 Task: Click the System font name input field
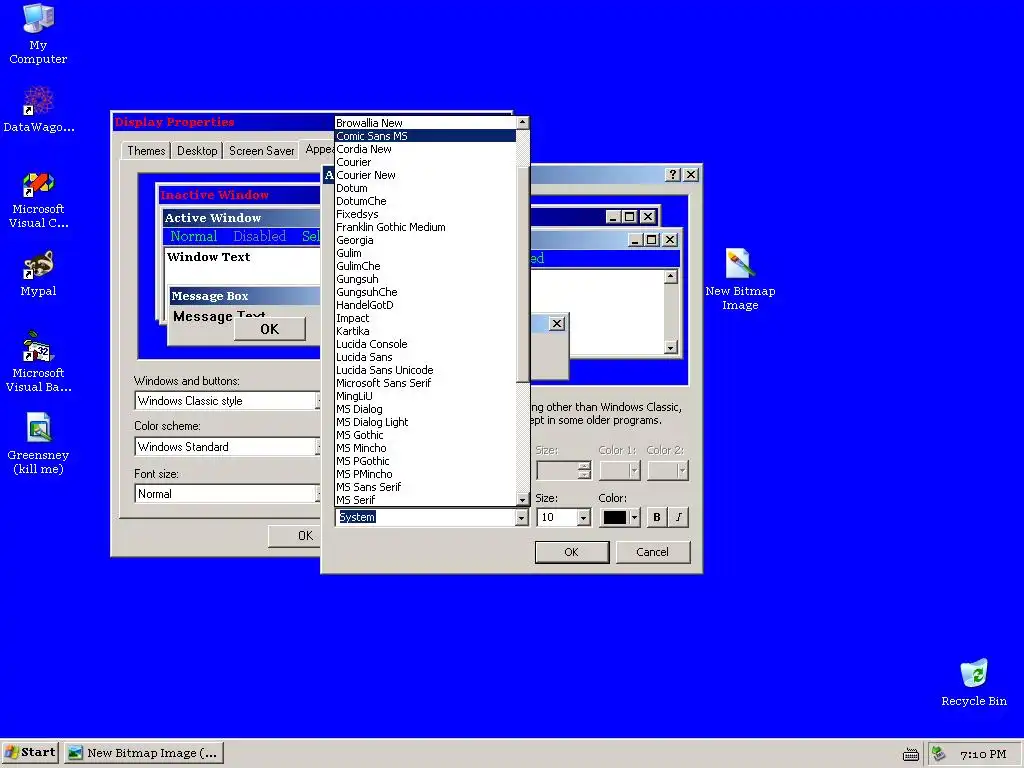pos(425,517)
